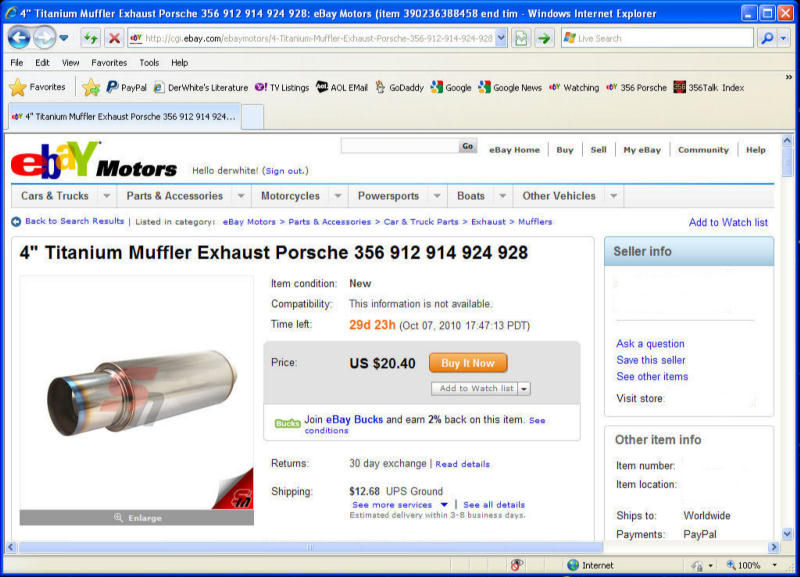Click the orange Buy It Now button
The image size is (800, 577).
click(468, 363)
